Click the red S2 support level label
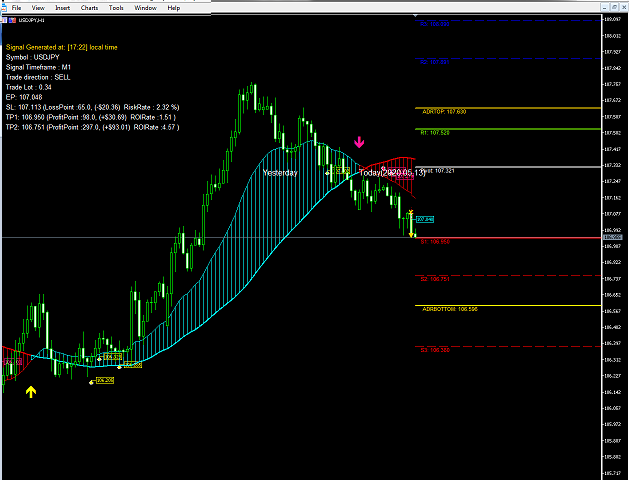 coord(435,279)
